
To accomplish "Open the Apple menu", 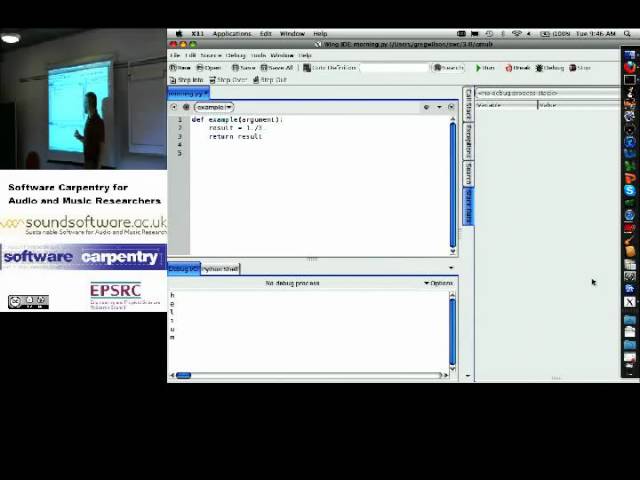I will click(179, 34).
